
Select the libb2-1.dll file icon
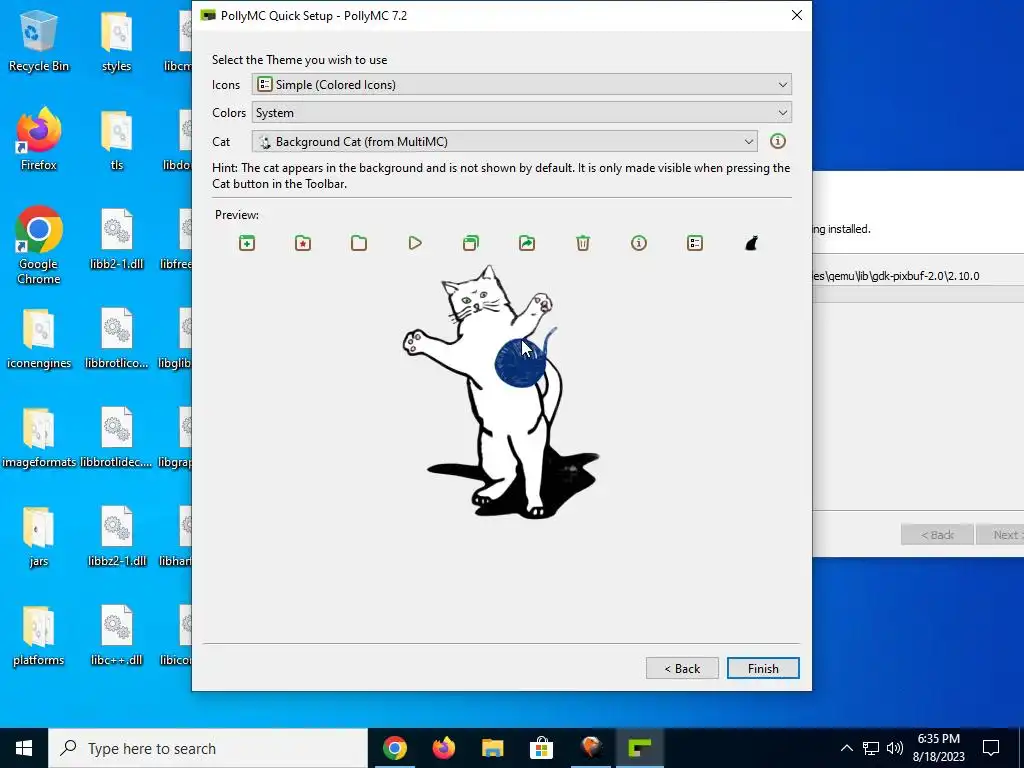116,239
